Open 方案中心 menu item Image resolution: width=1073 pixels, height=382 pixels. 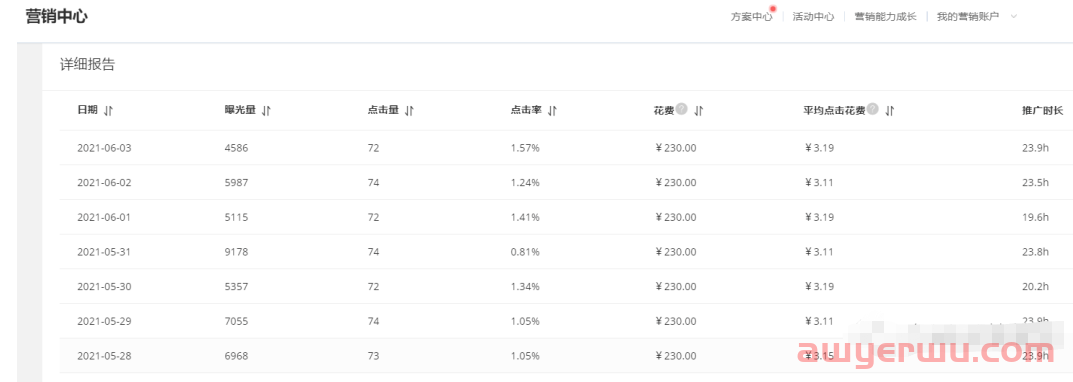[751, 17]
